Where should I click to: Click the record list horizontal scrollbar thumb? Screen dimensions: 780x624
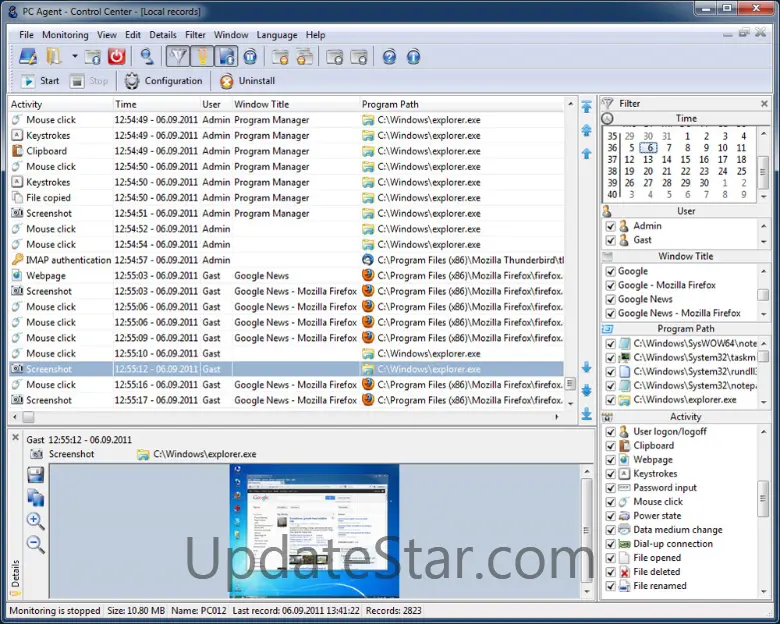28,417
